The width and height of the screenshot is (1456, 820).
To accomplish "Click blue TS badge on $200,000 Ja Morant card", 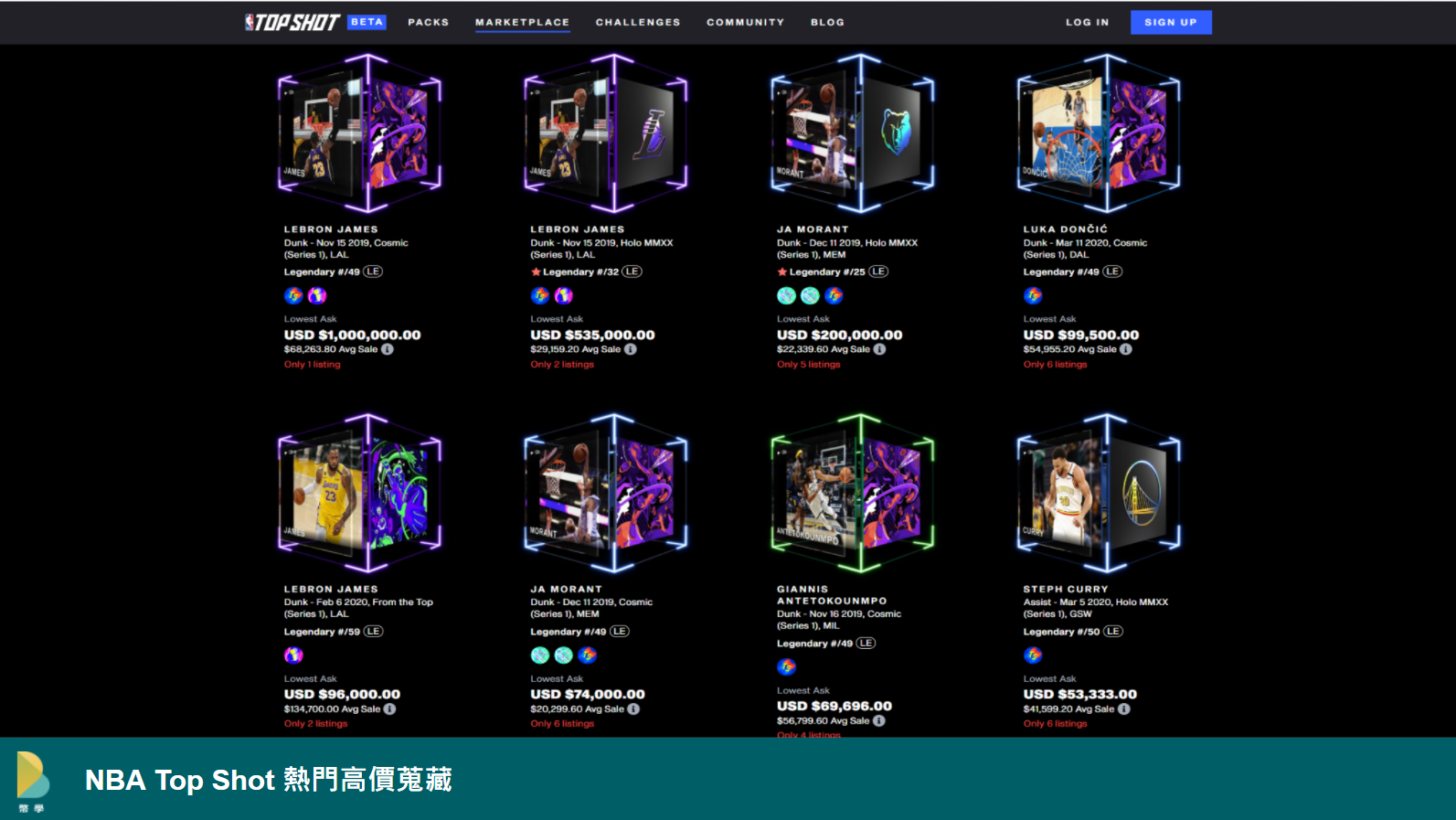I will [x=834, y=295].
